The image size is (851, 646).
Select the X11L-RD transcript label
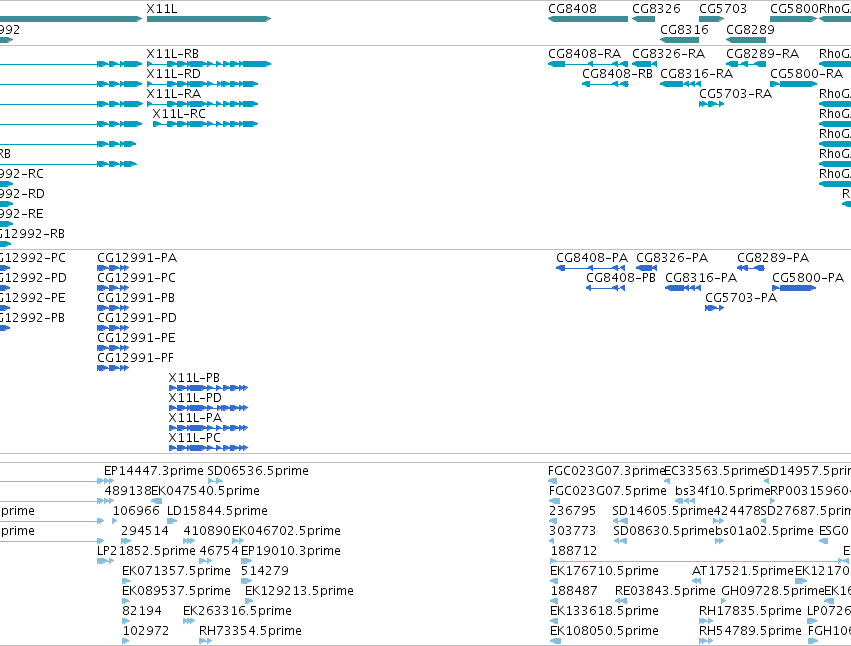click(x=174, y=74)
